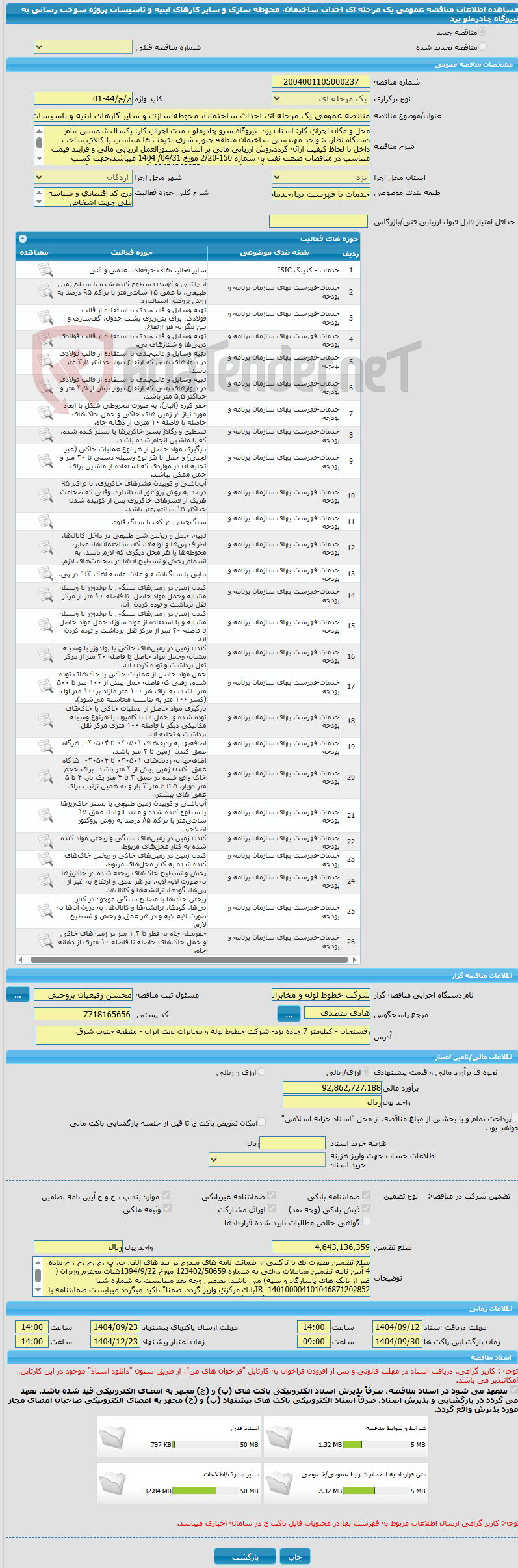Select the مناقصه جدید radio button
The image size is (518, 1568).
pyautogui.click(x=482, y=32)
